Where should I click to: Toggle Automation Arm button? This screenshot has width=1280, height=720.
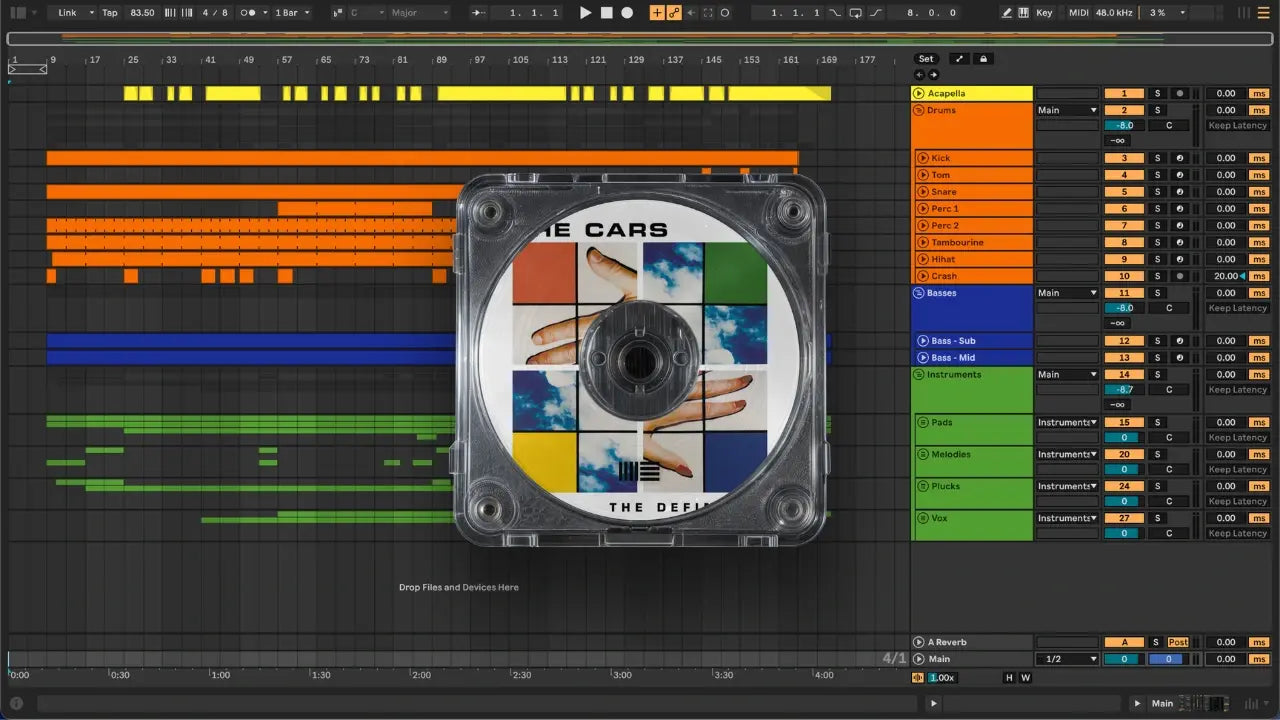click(674, 13)
